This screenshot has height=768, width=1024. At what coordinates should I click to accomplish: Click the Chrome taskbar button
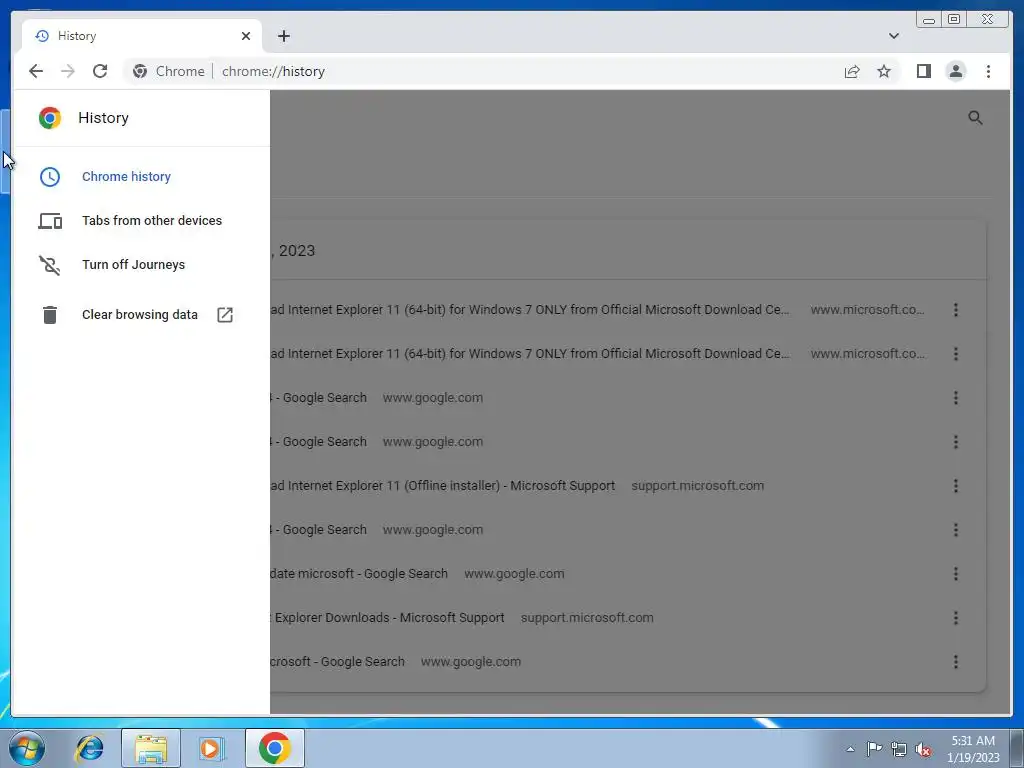(274, 748)
